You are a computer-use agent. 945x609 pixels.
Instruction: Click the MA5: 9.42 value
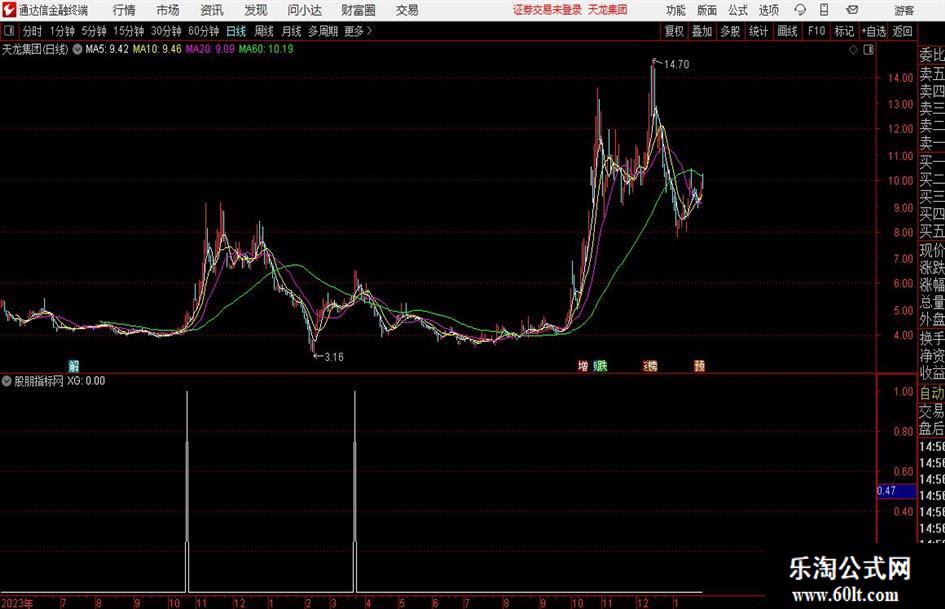(107, 49)
